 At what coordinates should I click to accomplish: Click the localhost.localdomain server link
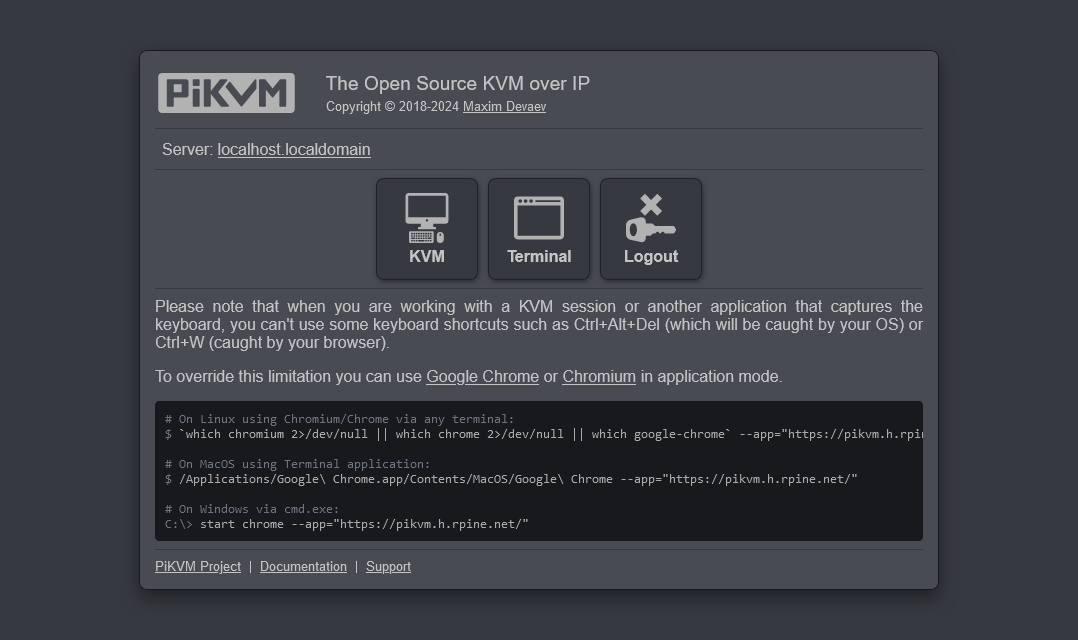(294, 150)
